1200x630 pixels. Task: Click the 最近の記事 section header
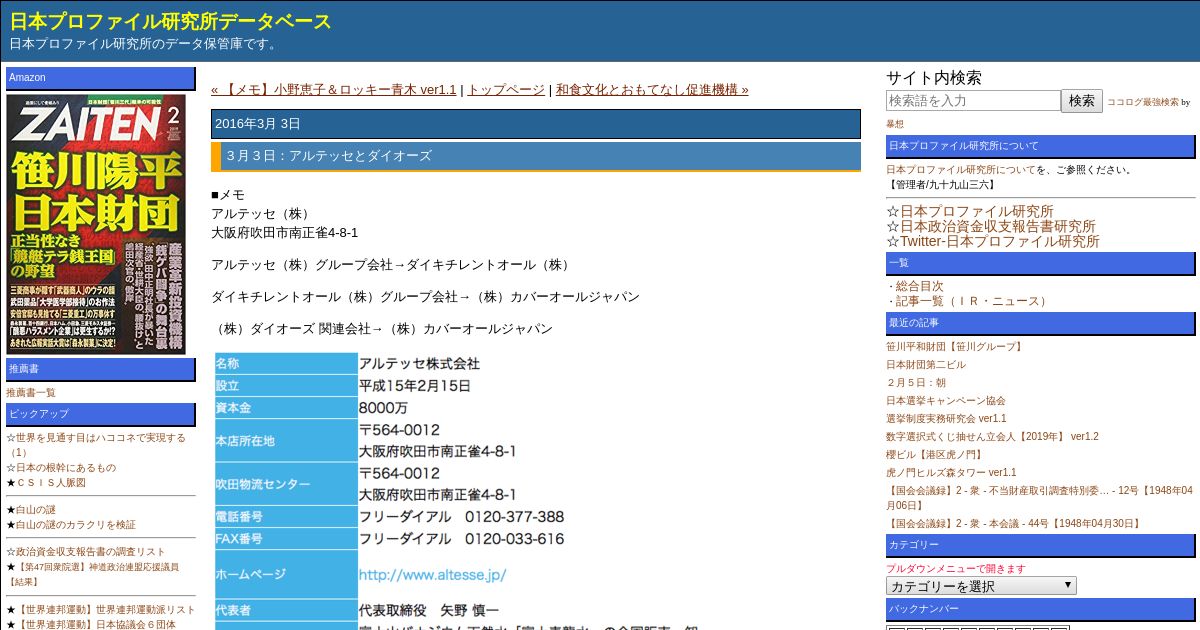(x=1041, y=323)
